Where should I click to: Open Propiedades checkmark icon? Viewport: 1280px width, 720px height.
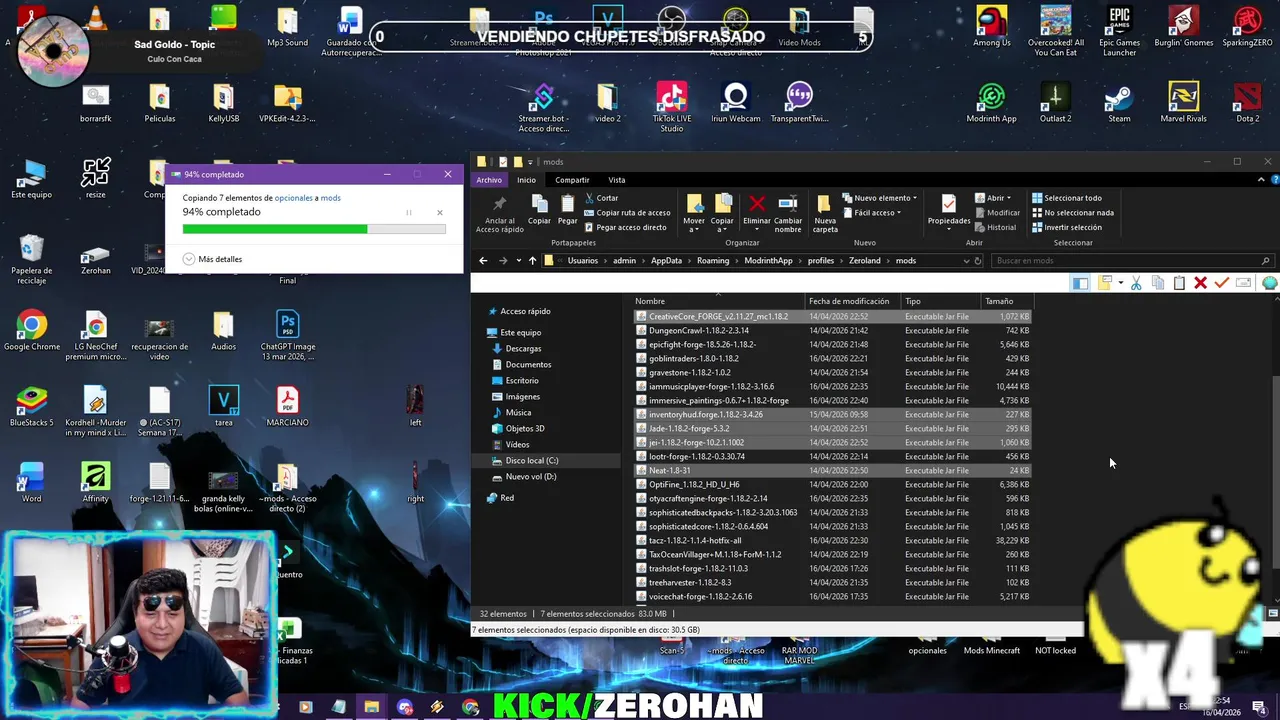point(948,204)
